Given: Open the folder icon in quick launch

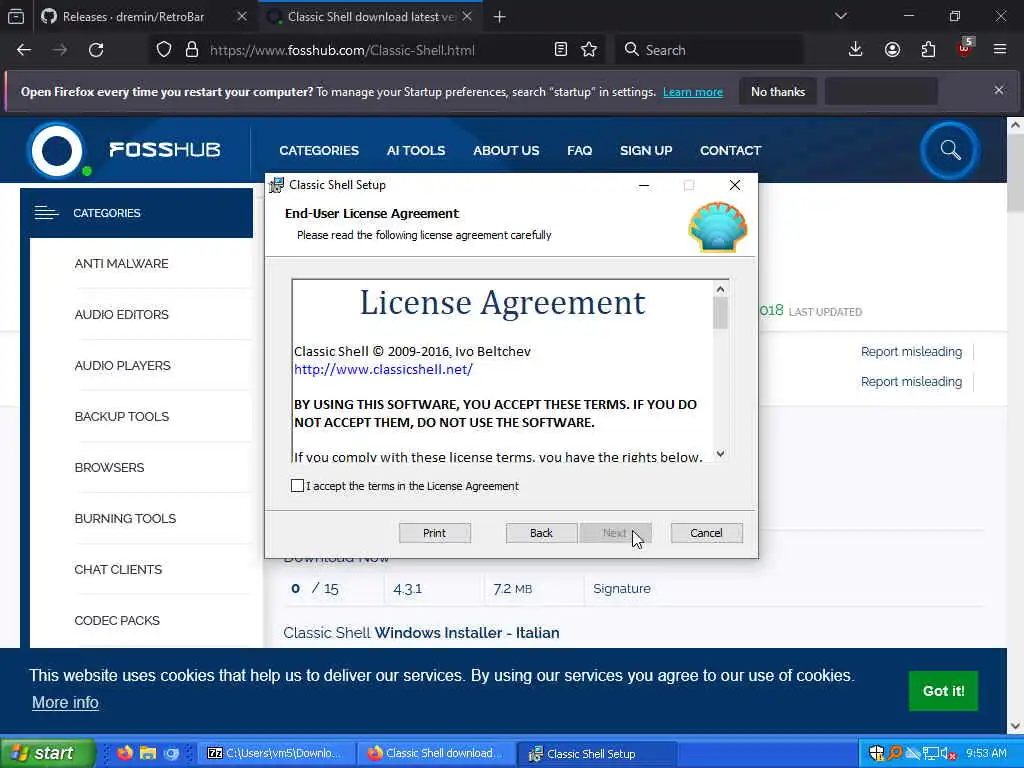Looking at the screenshot, I should [148, 753].
